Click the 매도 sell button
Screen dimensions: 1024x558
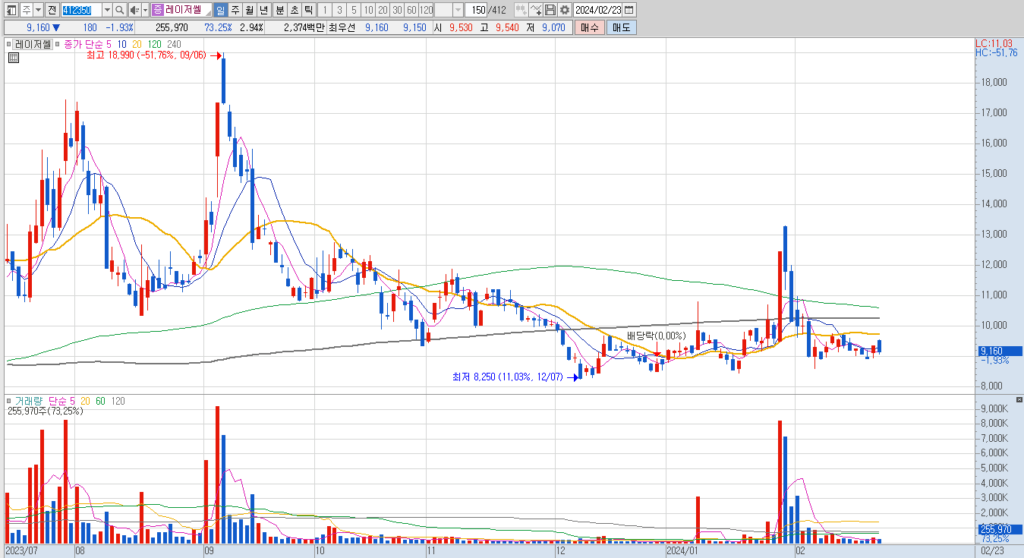click(620, 27)
